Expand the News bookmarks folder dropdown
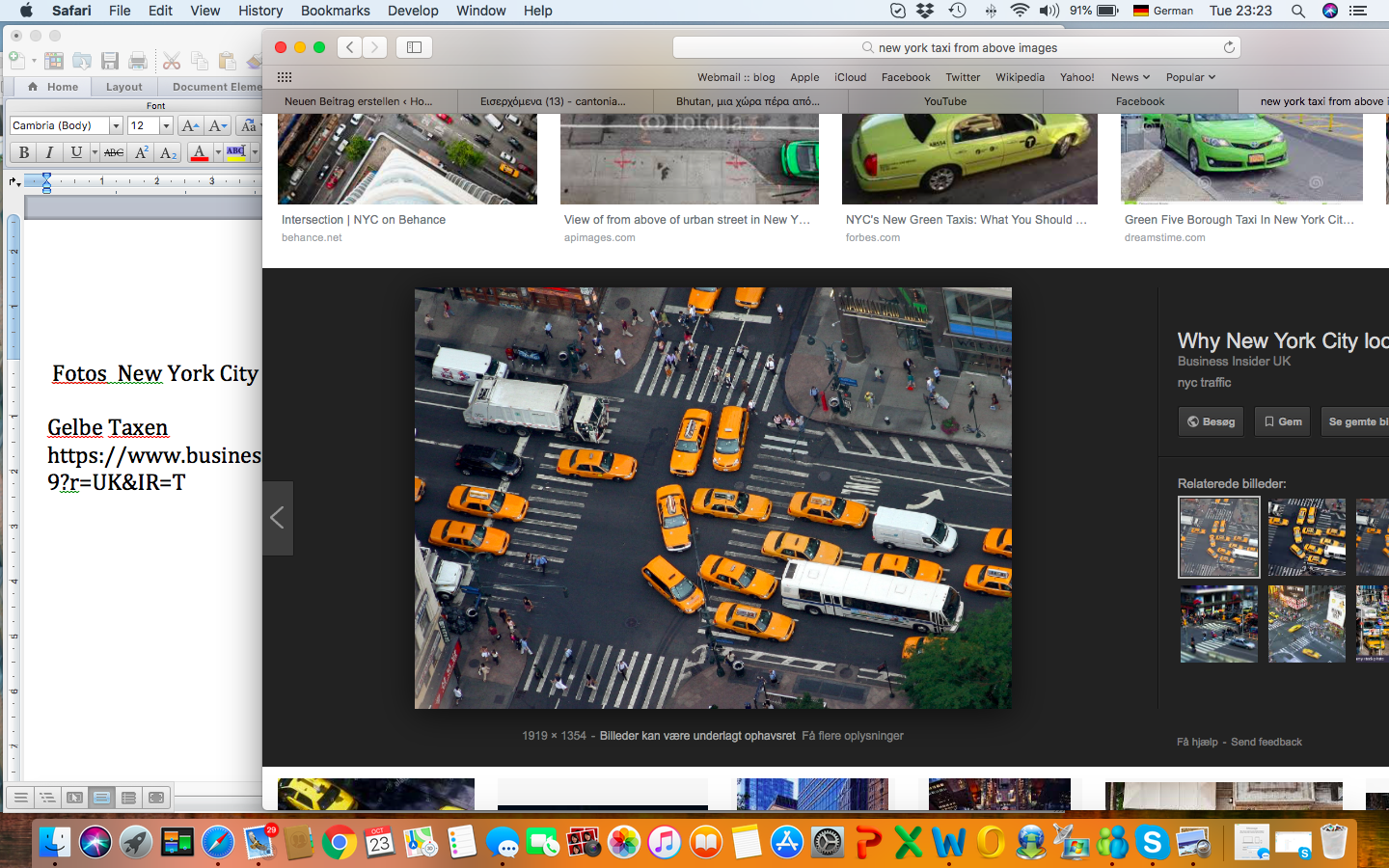This screenshot has height=868, width=1389. [x=1130, y=77]
